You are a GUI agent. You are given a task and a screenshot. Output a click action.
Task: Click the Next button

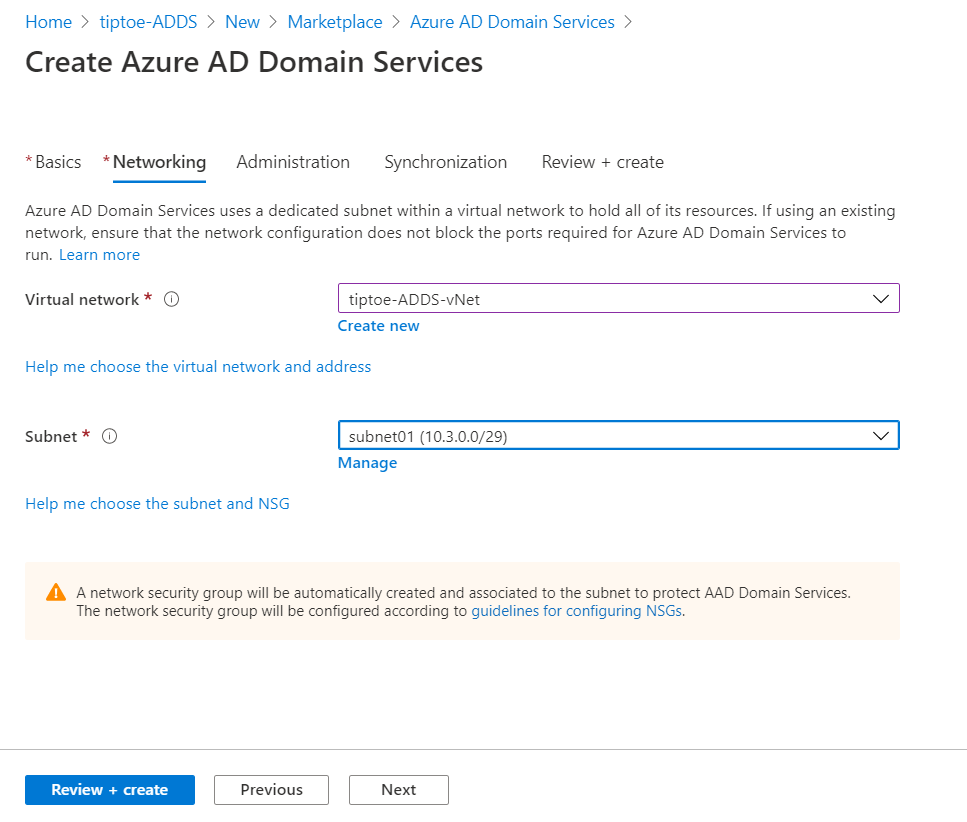399,790
